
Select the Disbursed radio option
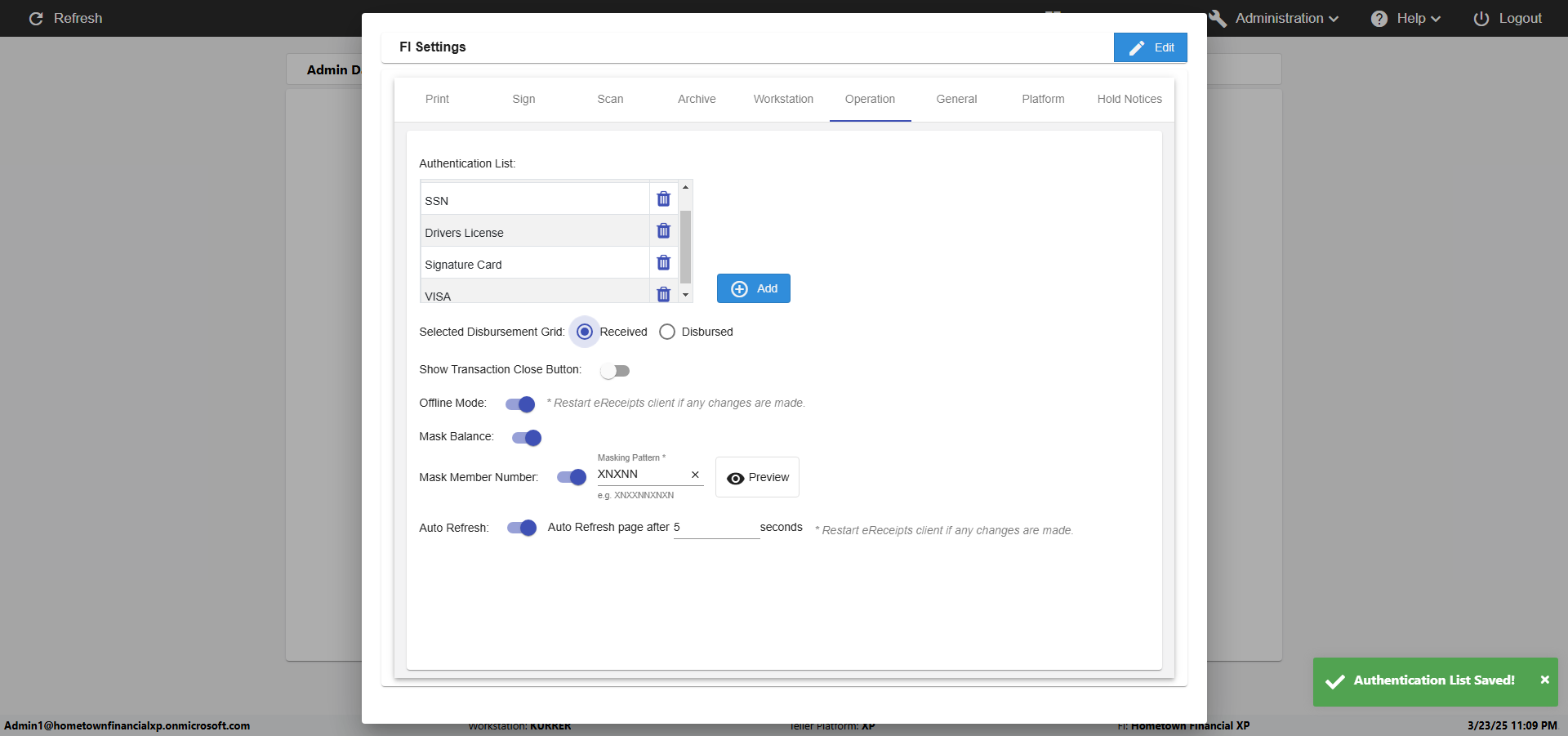(x=667, y=332)
